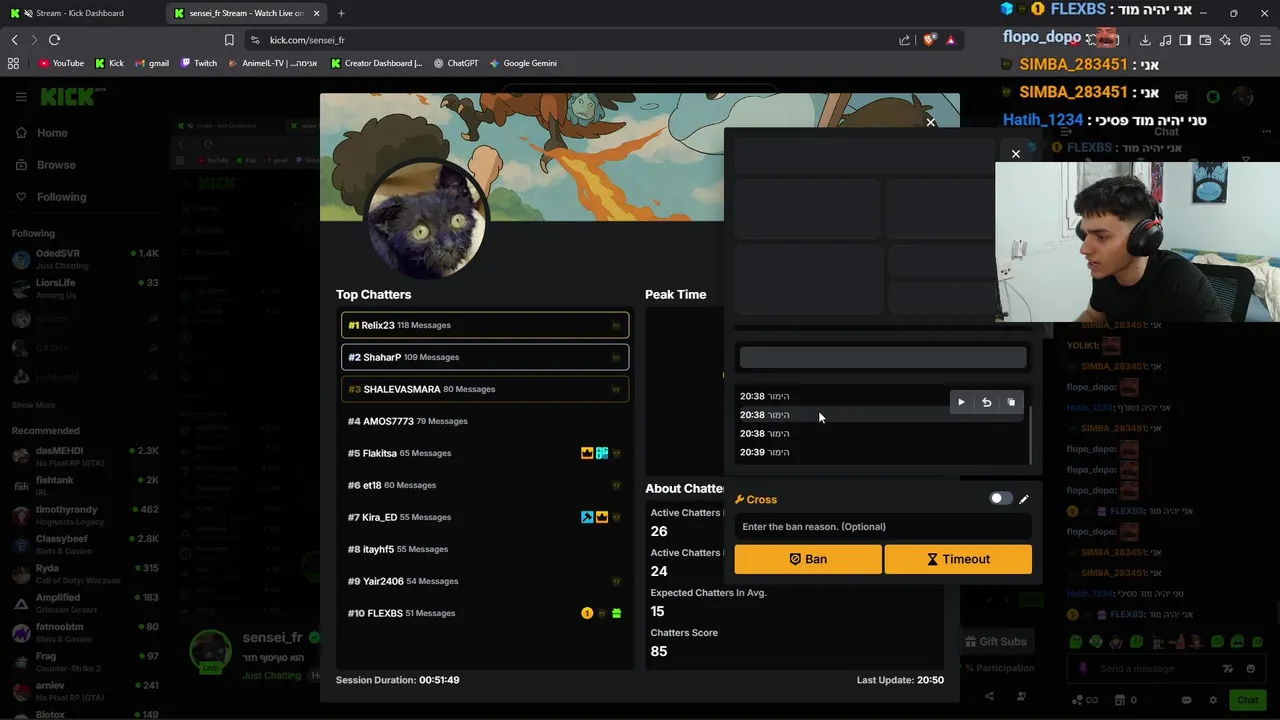
Task: Copy the message using the copy icon
Action: (x=1011, y=402)
